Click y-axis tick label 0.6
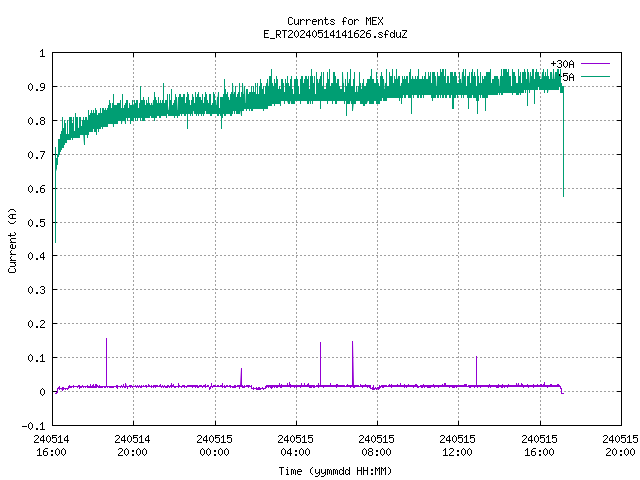Screen dimensions: 640x480 tap(36, 189)
